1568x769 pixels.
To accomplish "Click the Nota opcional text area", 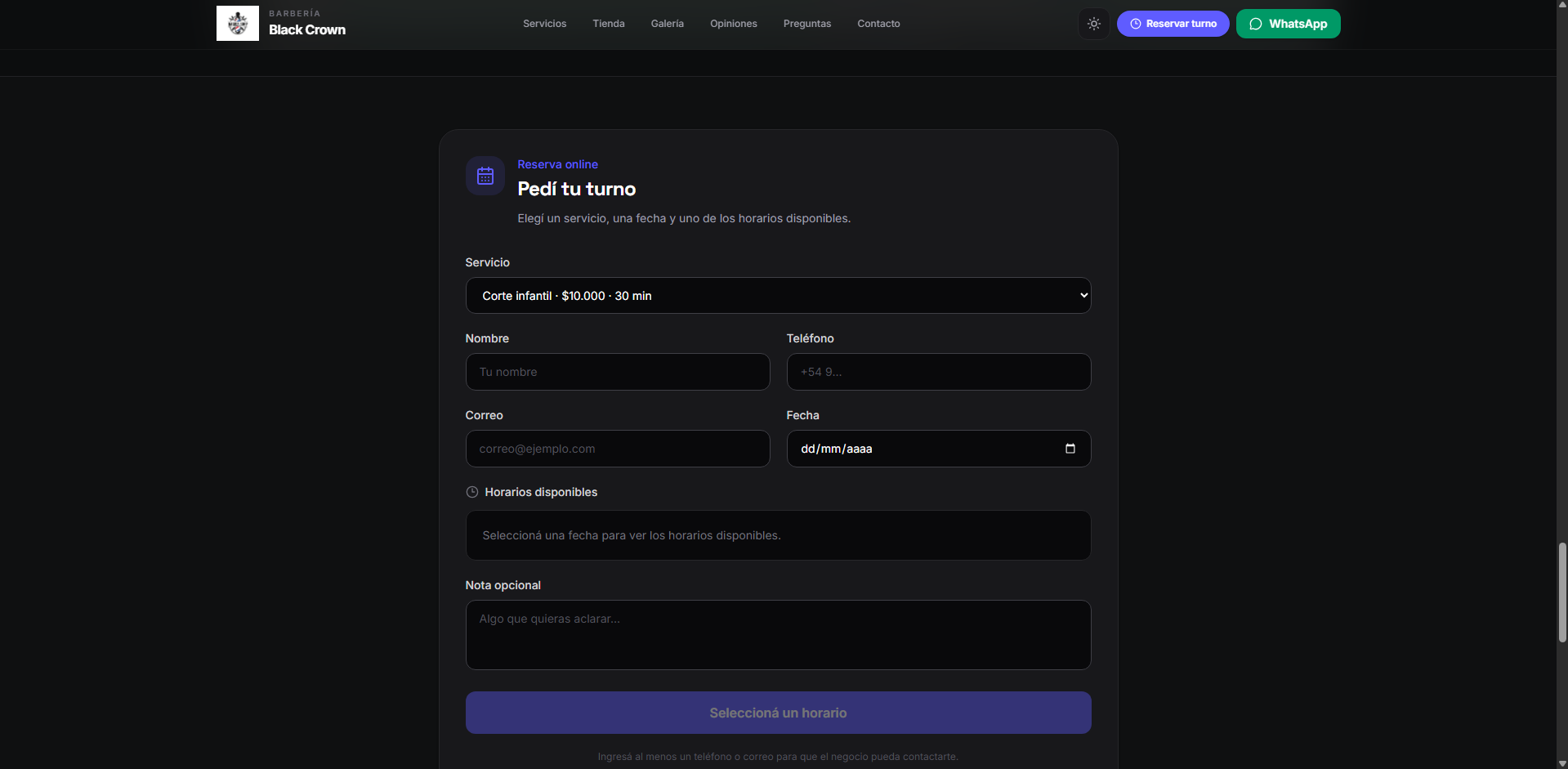I will pyautogui.click(x=779, y=635).
